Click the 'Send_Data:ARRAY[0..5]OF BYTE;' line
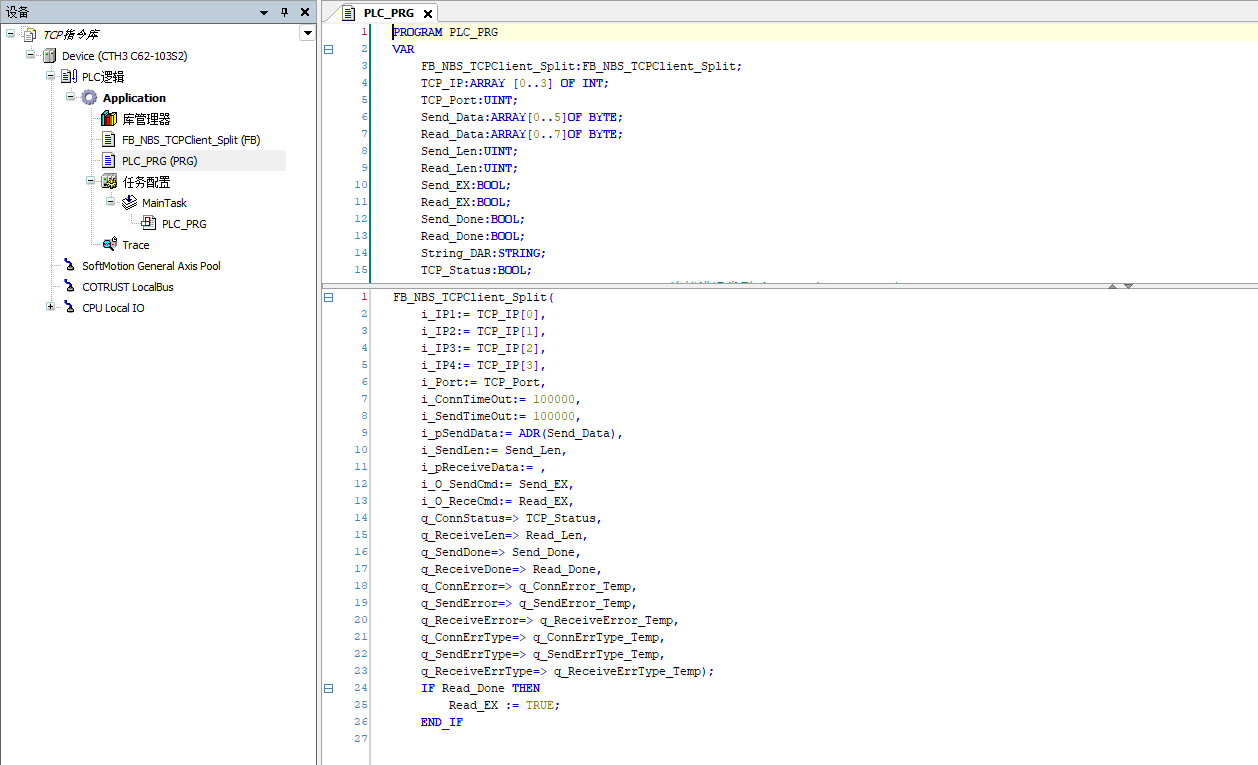Image resolution: width=1258 pixels, height=765 pixels. [x=522, y=117]
